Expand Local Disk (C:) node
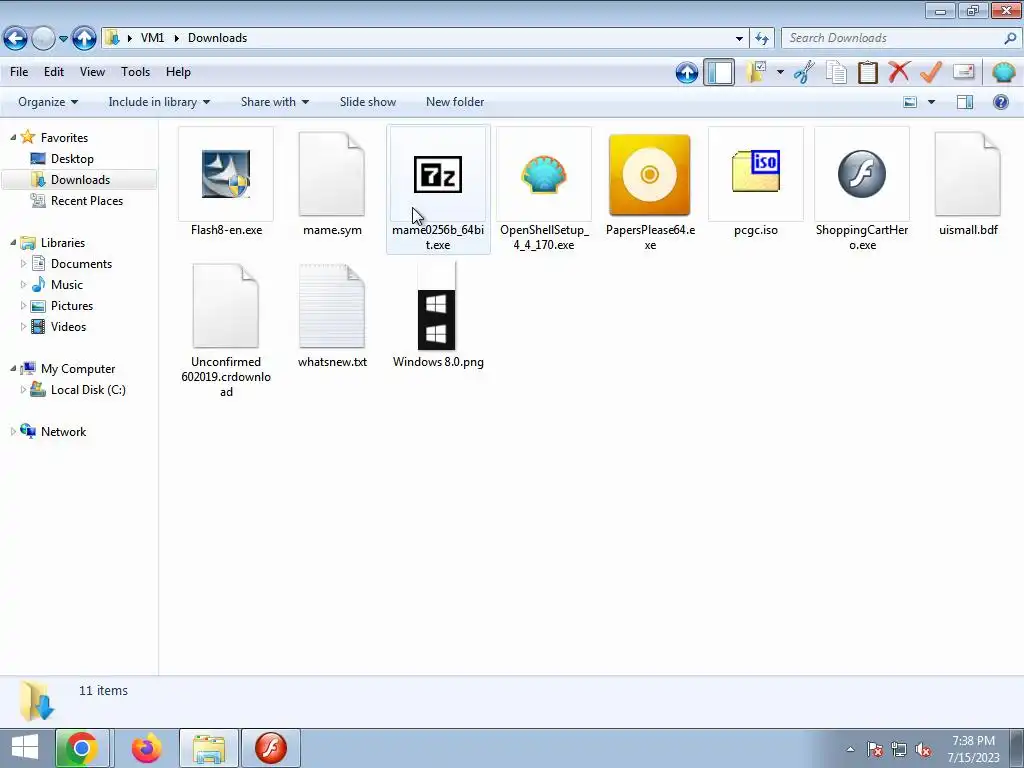The width and height of the screenshot is (1024, 768). [x=24, y=390]
